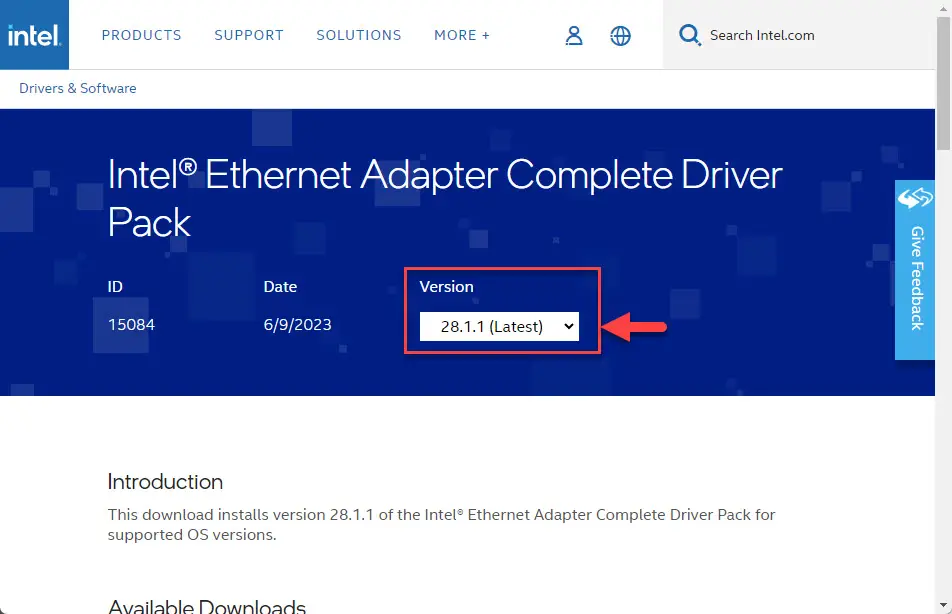
Task: Open the SUPPORT menu
Action: [249, 35]
